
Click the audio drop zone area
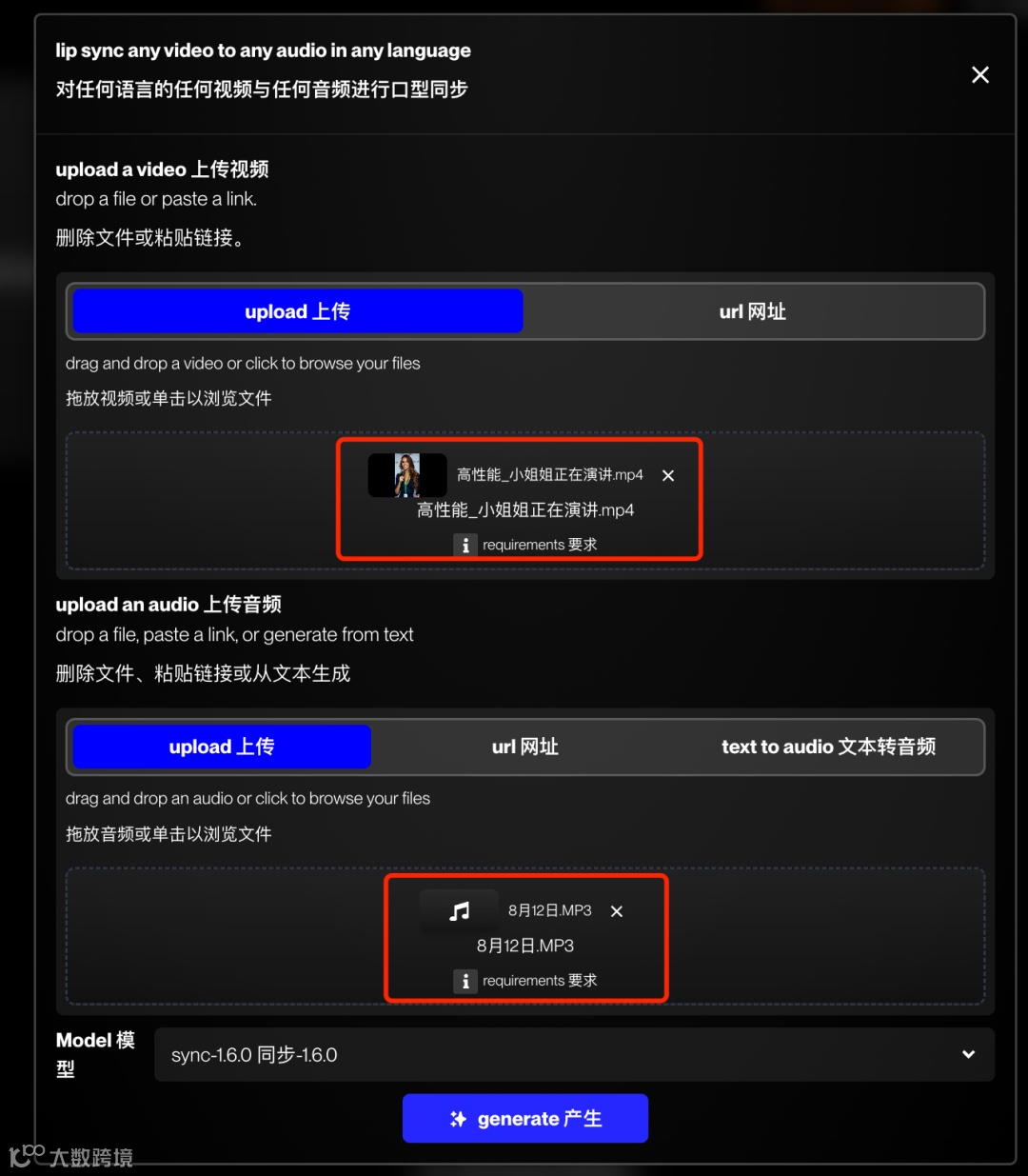[x=525, y=936]
